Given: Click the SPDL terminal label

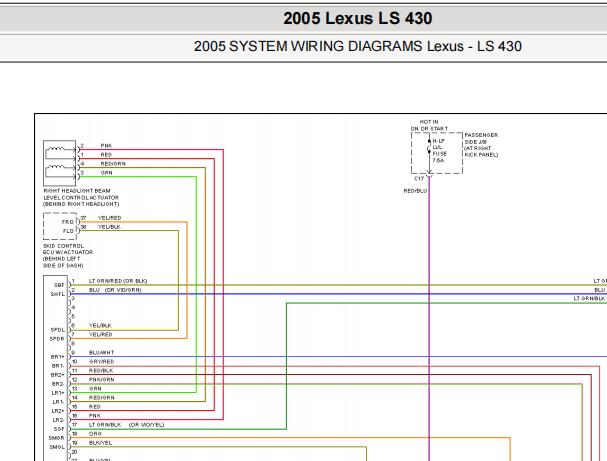Looking at the screenshot, I should (58, 330).
